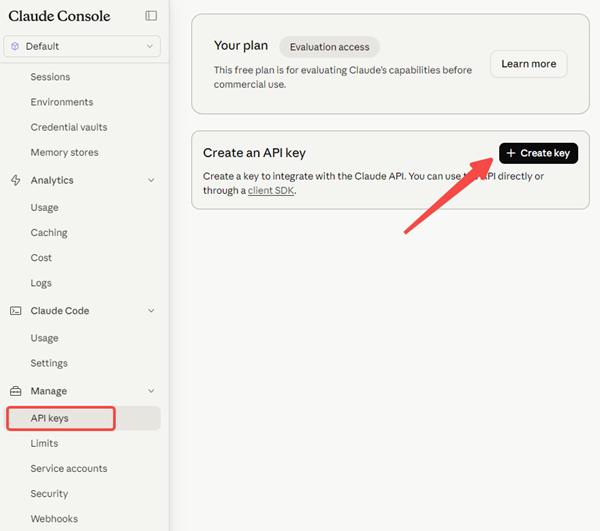This screenshot has height=531, width=600.
Task: Collapse the Claude Code section chevron
Action: 151,311
